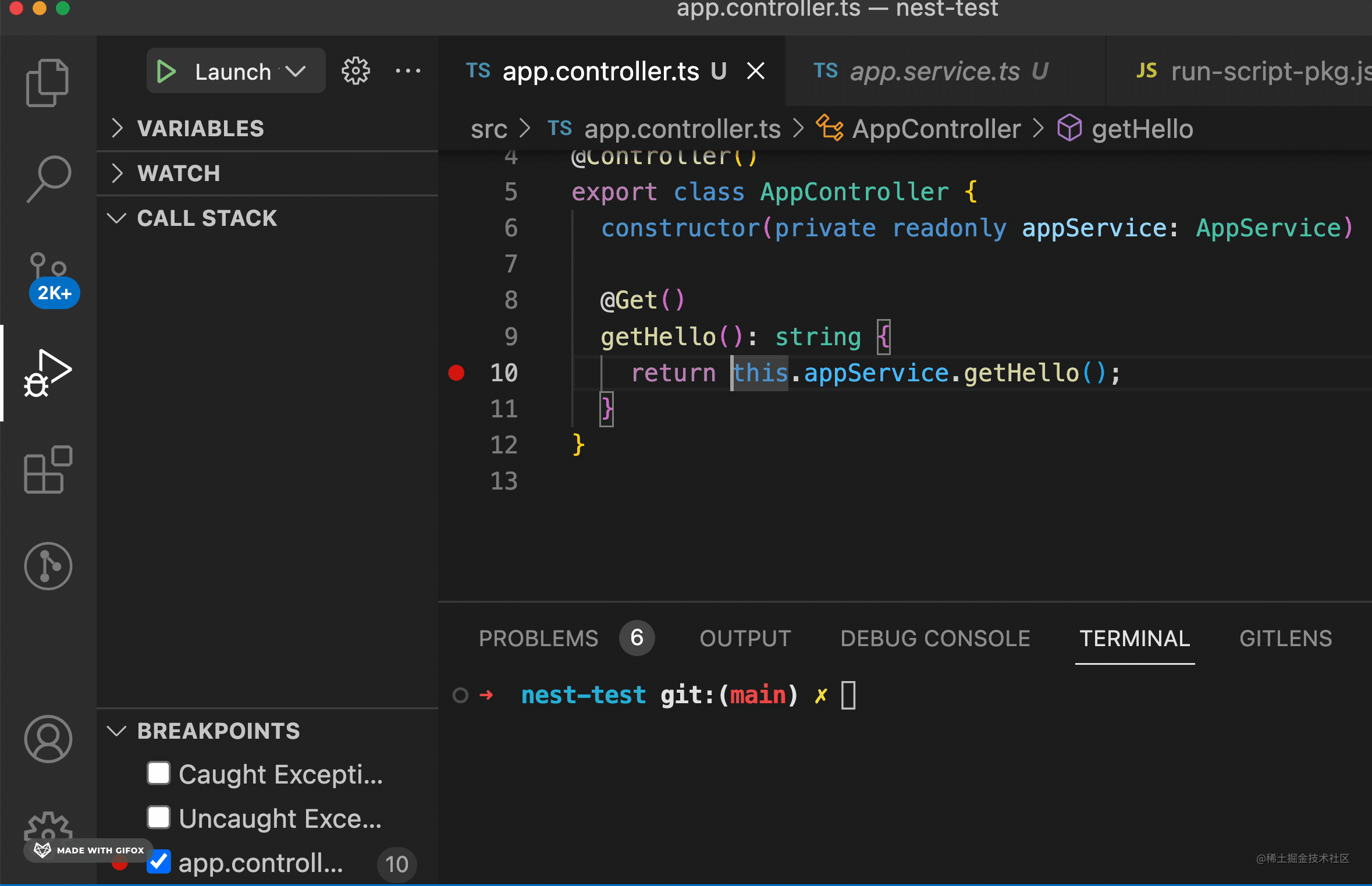The width and height of the screenshot is (1372, 886).
Task: Open the Accounts icon in the activity bar
Action: [48, 739]
